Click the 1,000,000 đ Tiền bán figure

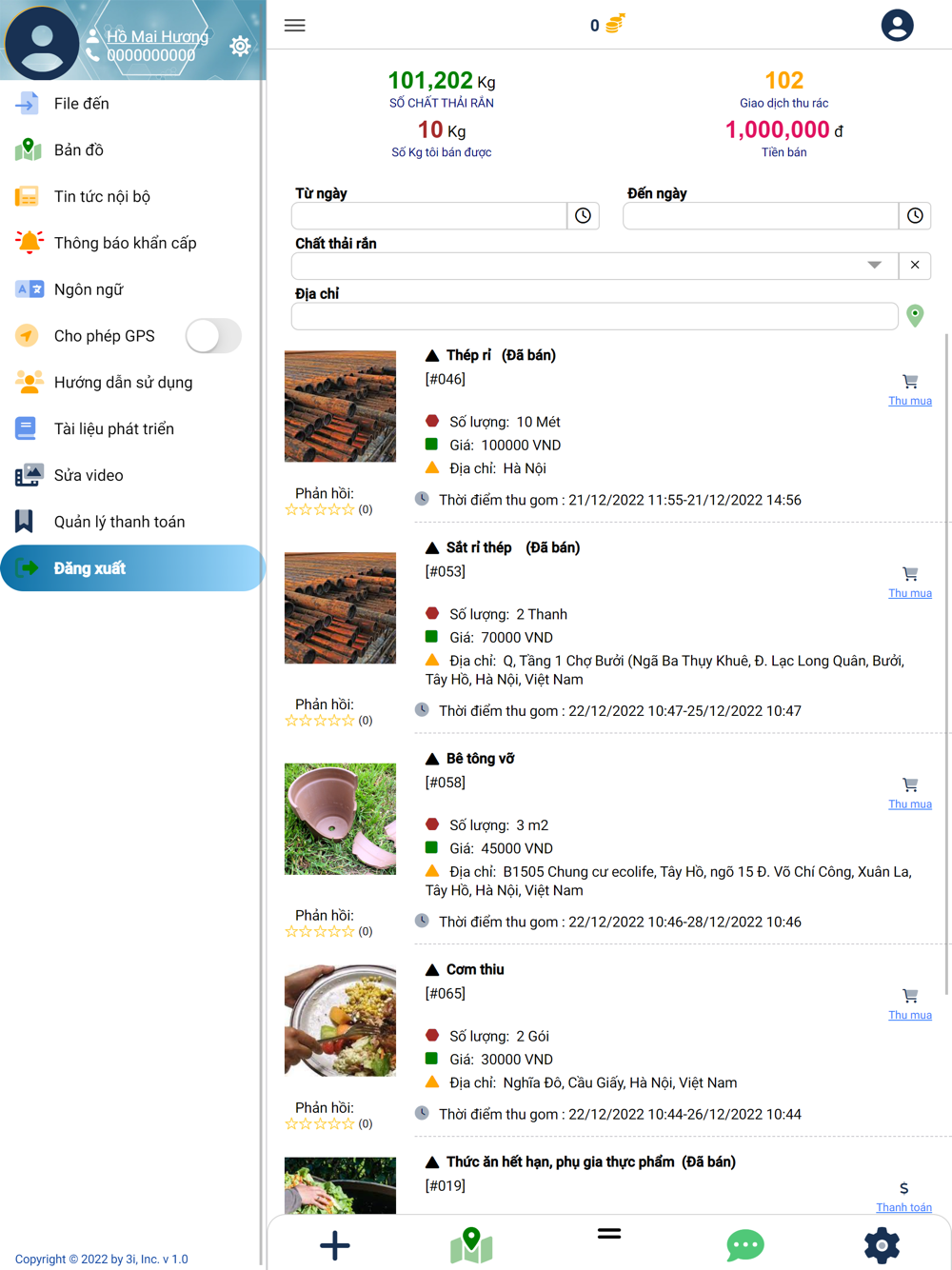point(784,130)
